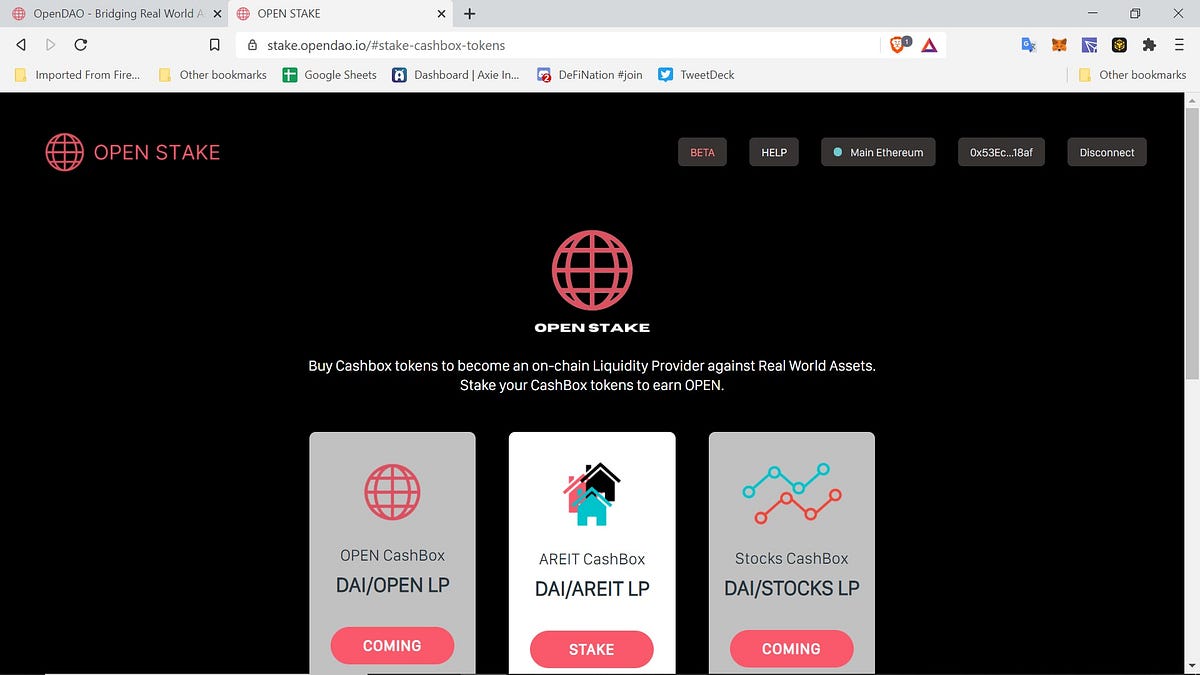Open Brave Rewards with the triangle icon
Screen dimensions: 1200x675
click(x=929, y=45)
